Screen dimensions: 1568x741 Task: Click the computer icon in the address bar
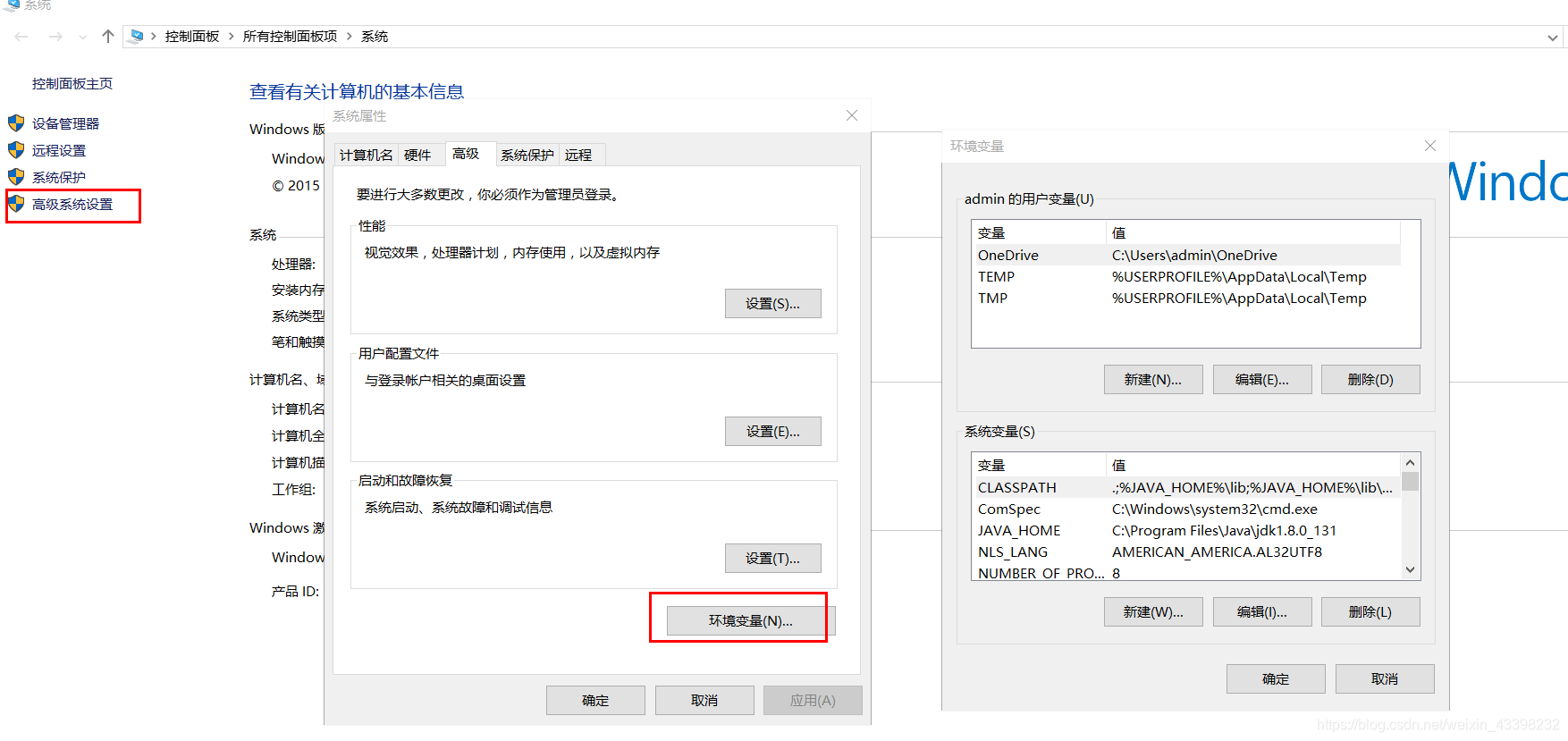137,37
